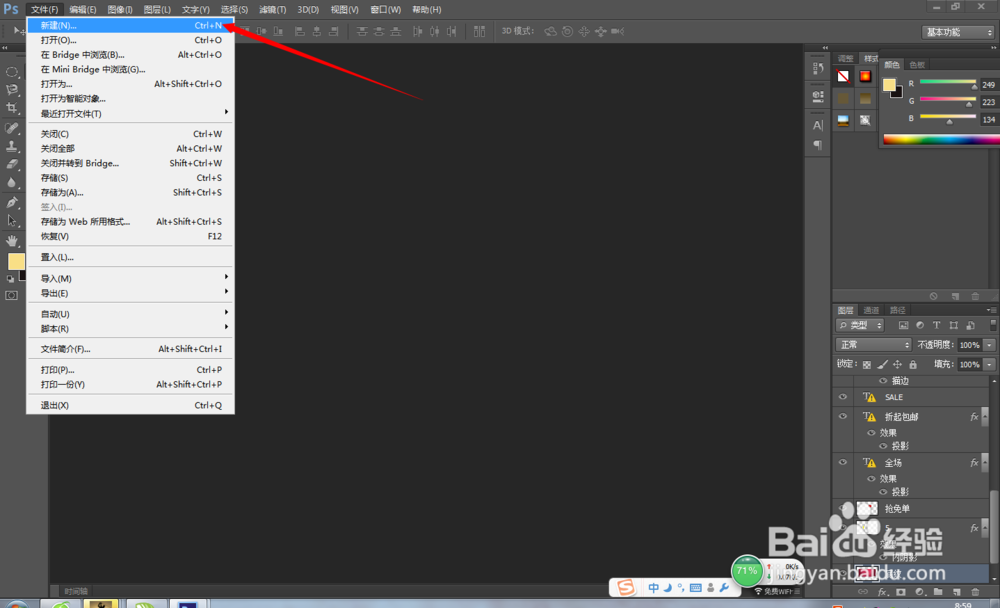Select the Hand tool
The height and width of the screenshot is (608, 1000).
[x=11, y=241]
